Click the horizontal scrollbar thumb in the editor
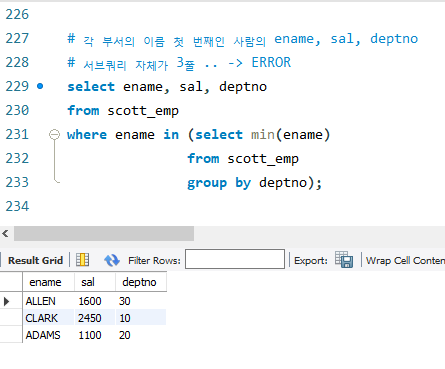The height and width of the screenshot is (369, 445). [x=104, y=233]
